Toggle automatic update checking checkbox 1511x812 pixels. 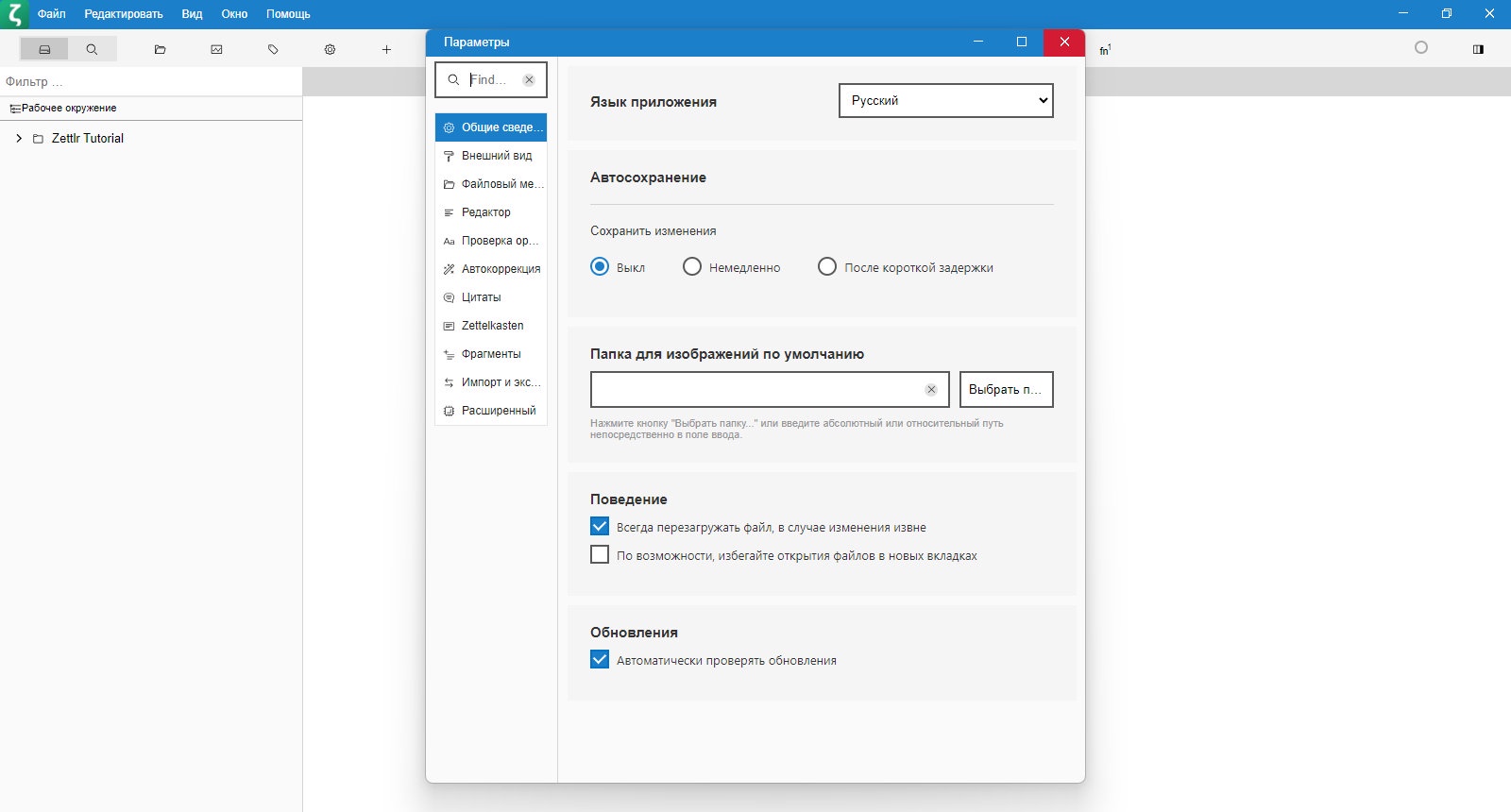click(600, 659)
